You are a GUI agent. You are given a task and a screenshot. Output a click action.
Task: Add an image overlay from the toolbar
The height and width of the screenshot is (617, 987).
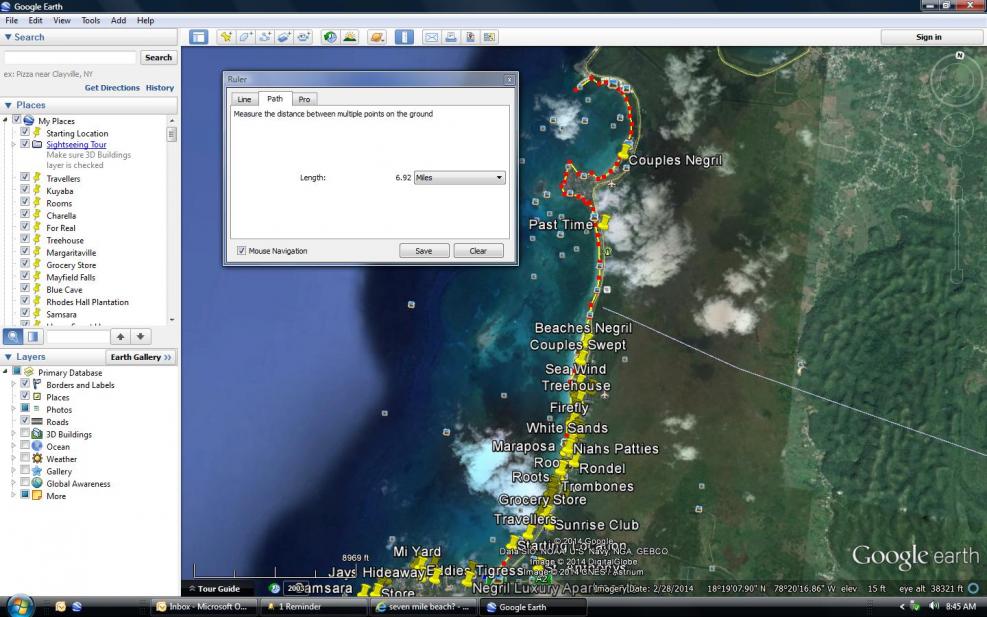284,37
